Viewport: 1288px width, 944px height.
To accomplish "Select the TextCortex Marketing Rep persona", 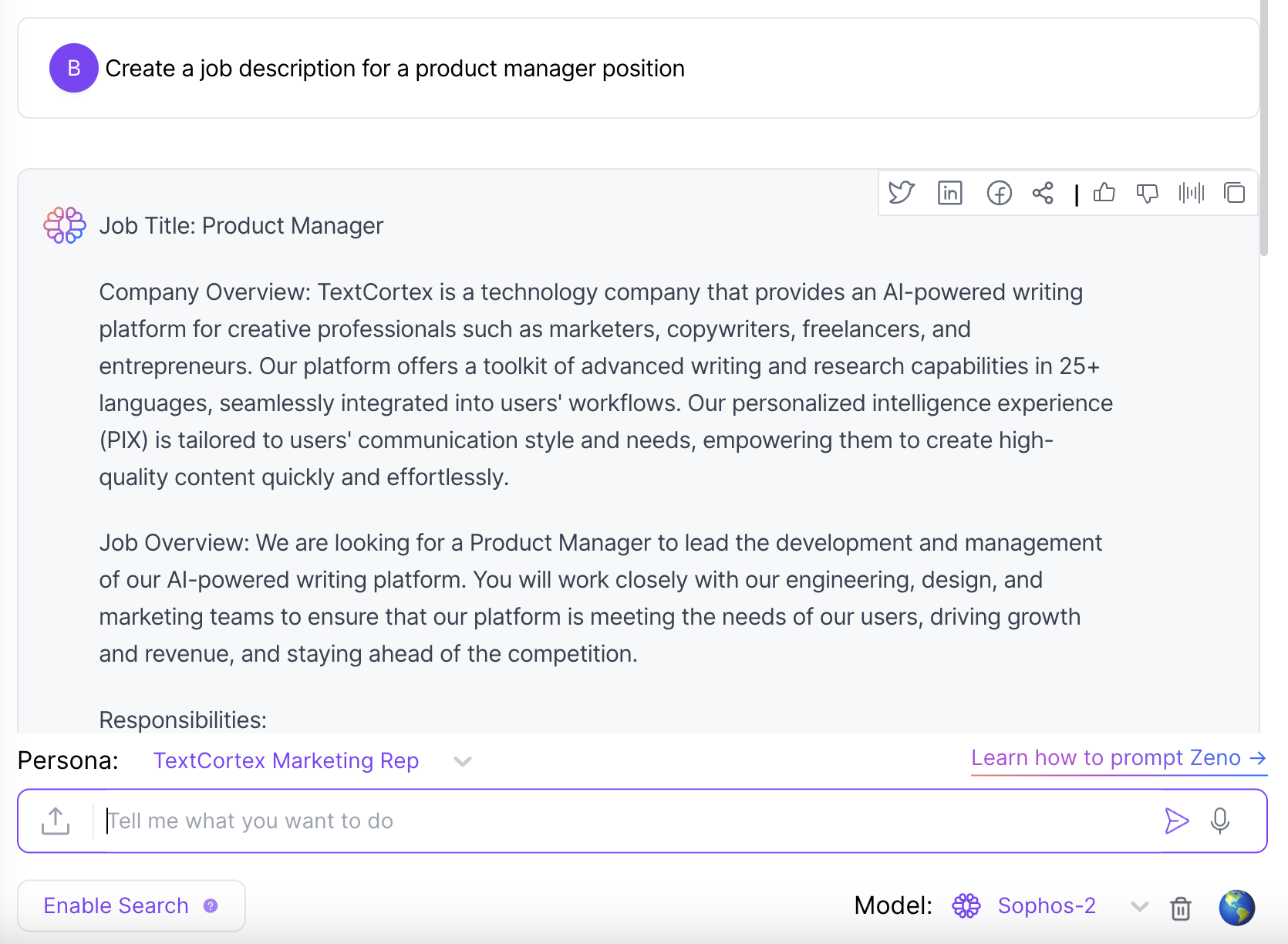I will click(286, 760).
